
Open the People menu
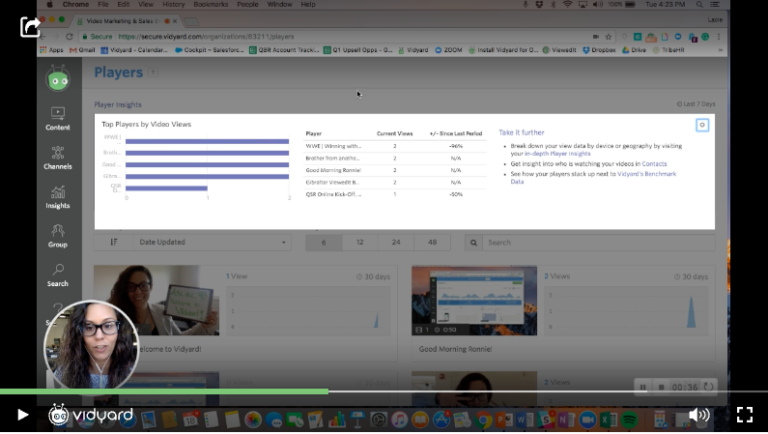(x=247, y=4)
